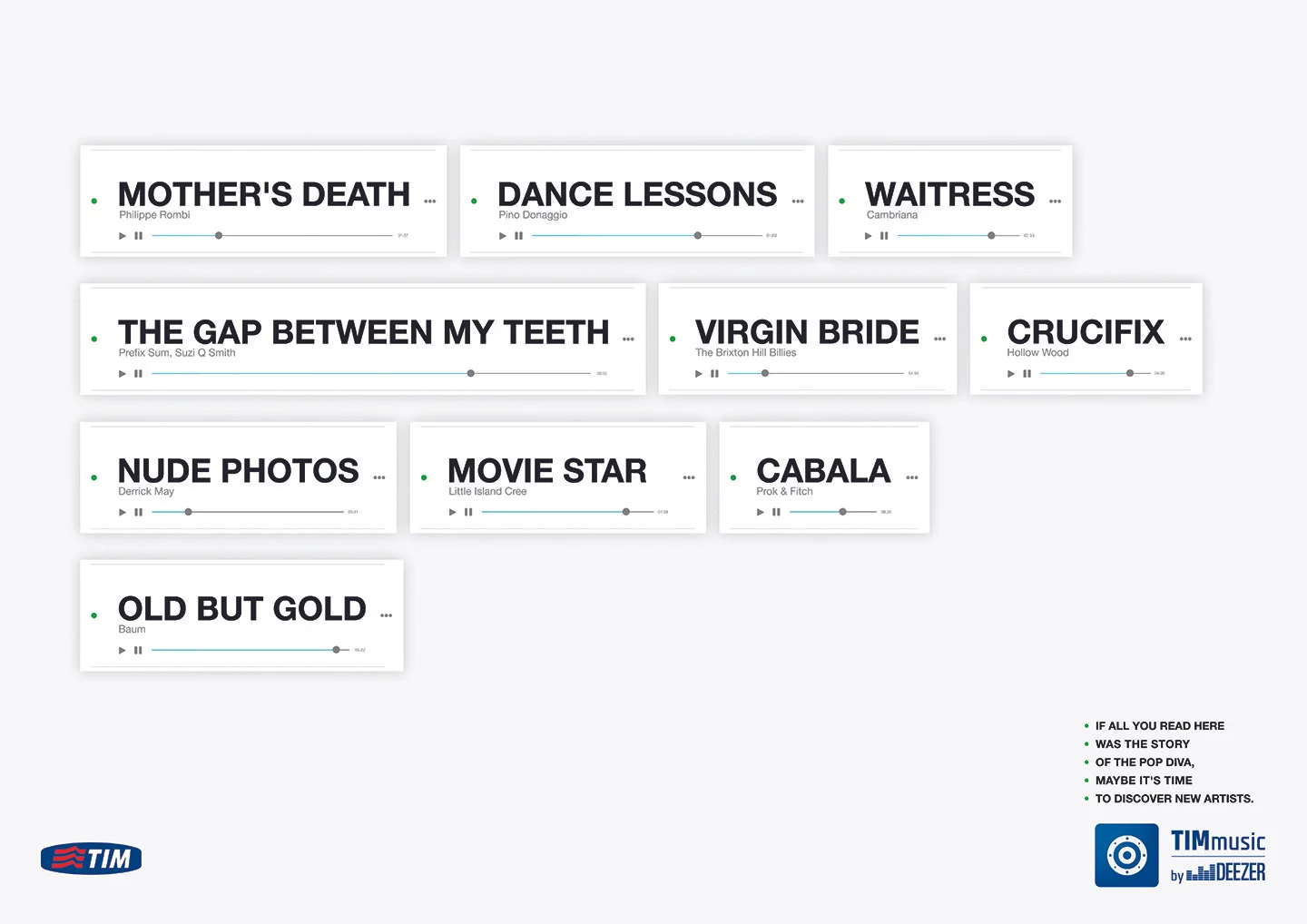The height and width of the screenshot is (924, 1307).
Task: Play the Virgin Bride track
Action: pyautogui.click(x=699, y=374)
